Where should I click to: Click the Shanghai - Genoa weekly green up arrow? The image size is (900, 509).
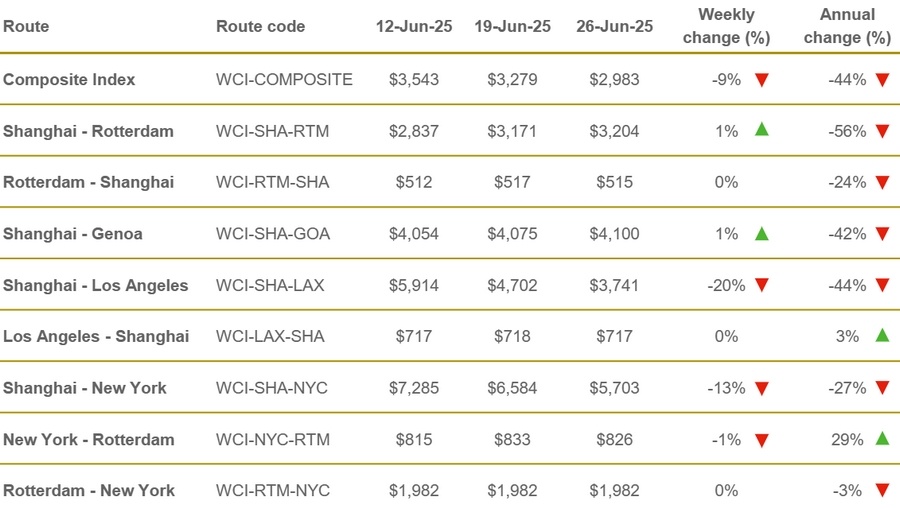coord(762,233)
